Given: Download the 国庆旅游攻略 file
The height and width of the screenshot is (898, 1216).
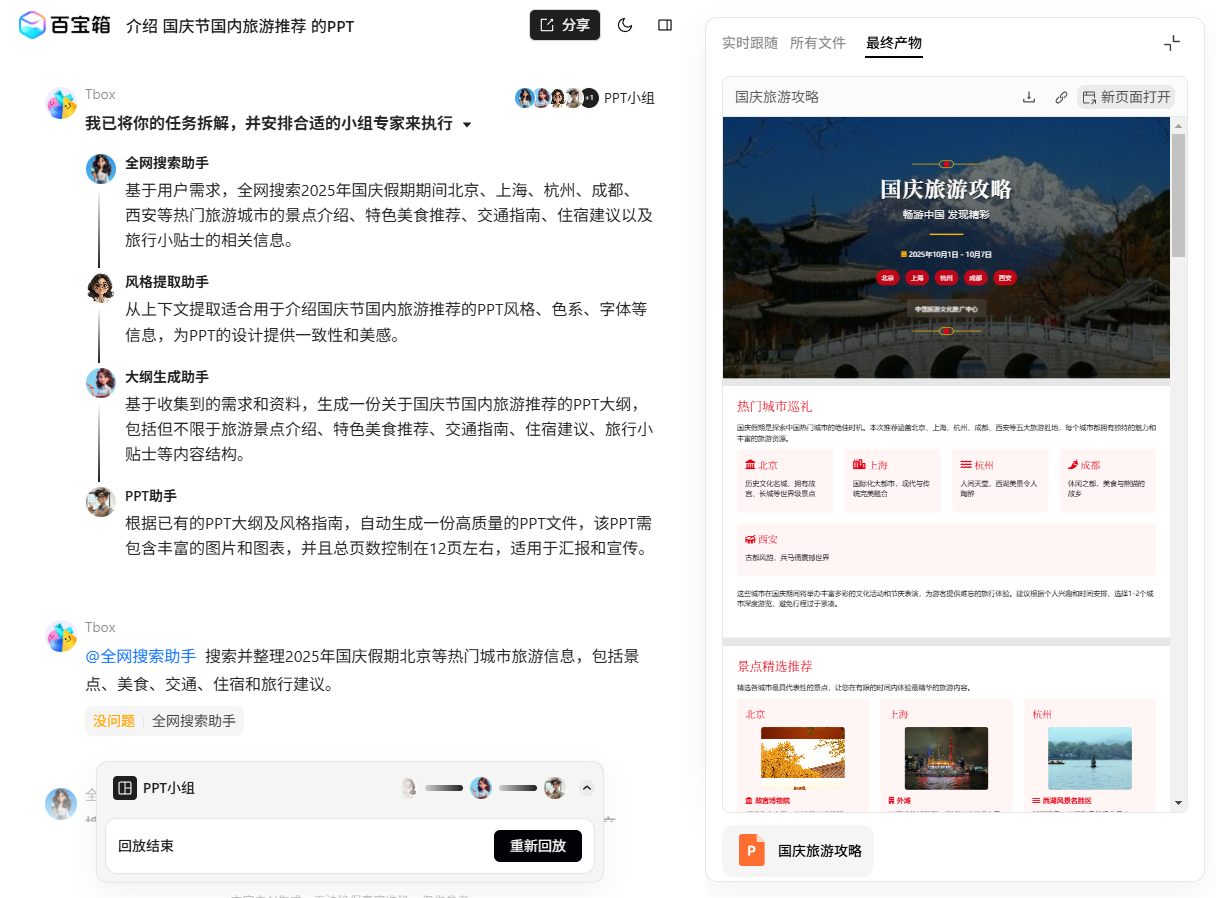Looking at the screenshot, I should pyautogui.click(x=1029, y=97).
